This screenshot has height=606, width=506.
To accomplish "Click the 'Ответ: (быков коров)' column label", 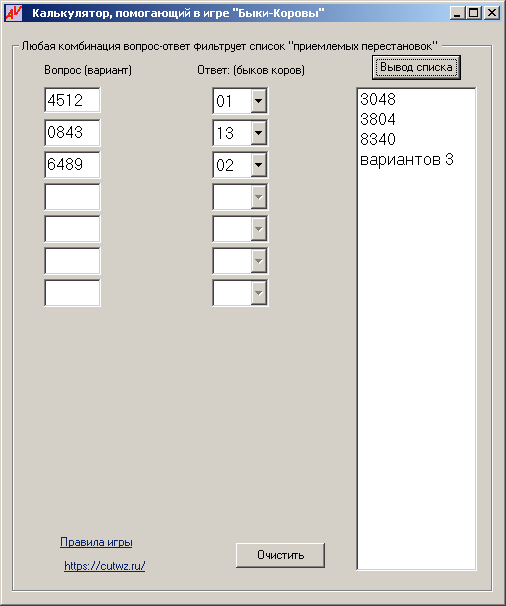I will click(251, 70).
